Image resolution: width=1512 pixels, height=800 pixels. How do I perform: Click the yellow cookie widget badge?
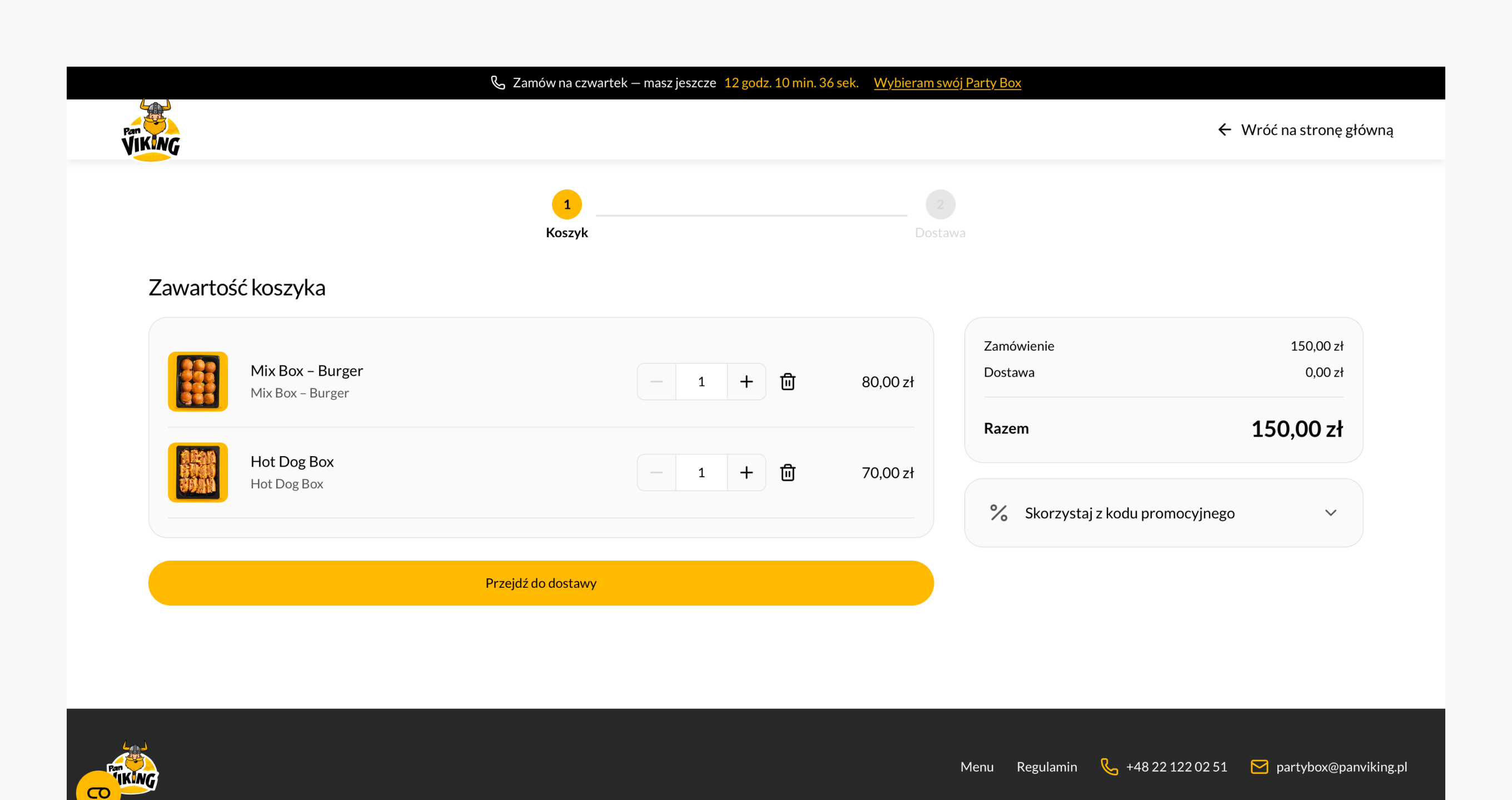[x=98, y=787]
